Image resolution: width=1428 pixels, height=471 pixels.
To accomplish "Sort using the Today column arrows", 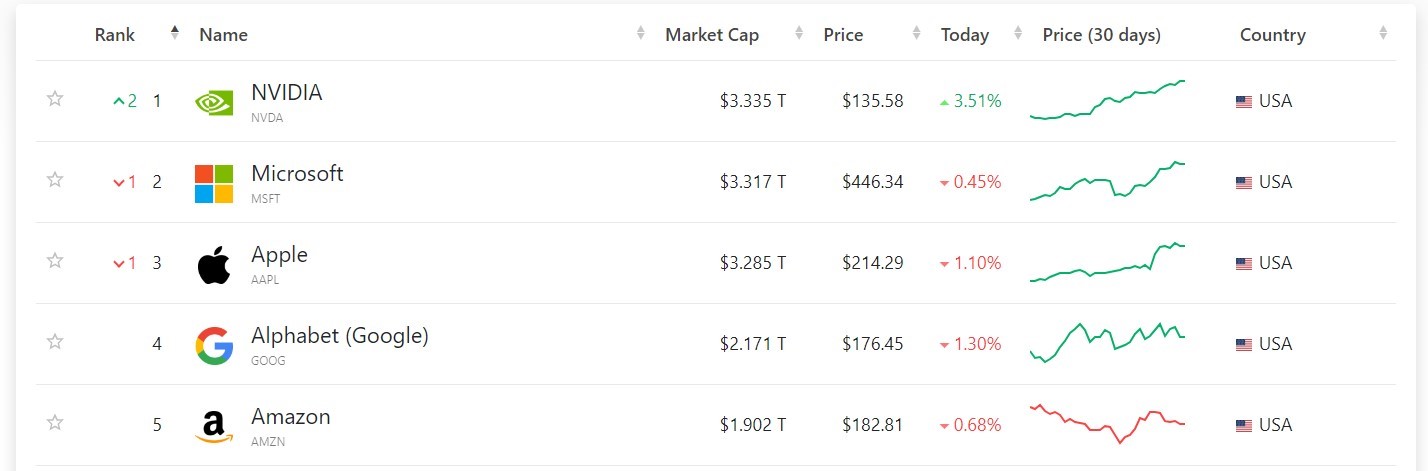I will point(1018,33).
